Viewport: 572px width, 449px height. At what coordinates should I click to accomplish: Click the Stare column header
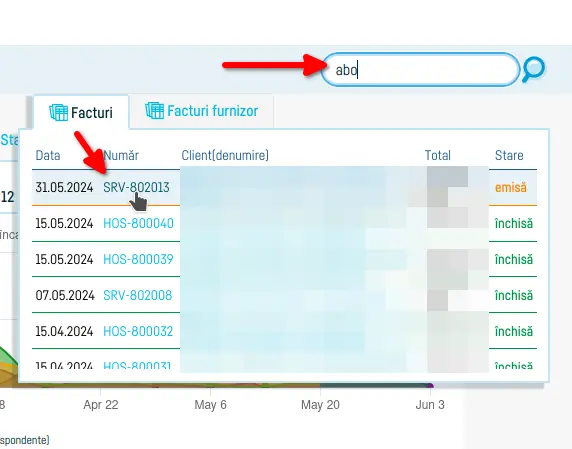[x=509, y=155]
